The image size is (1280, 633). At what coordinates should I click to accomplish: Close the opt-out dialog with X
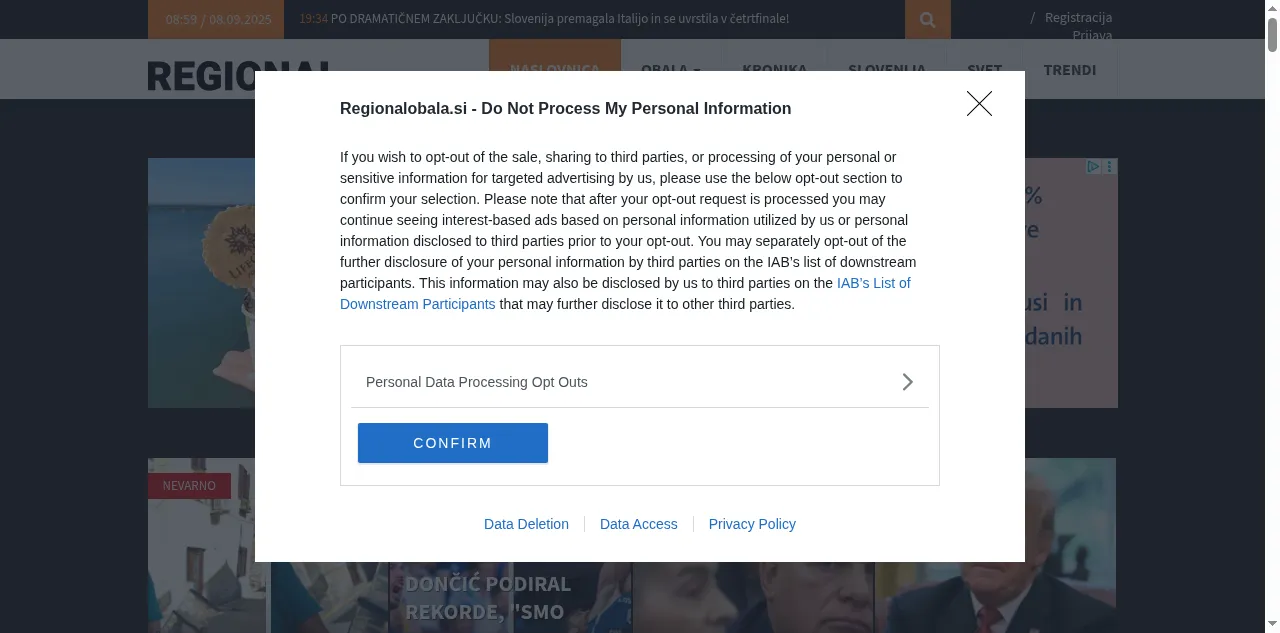(x=979, y=104)
